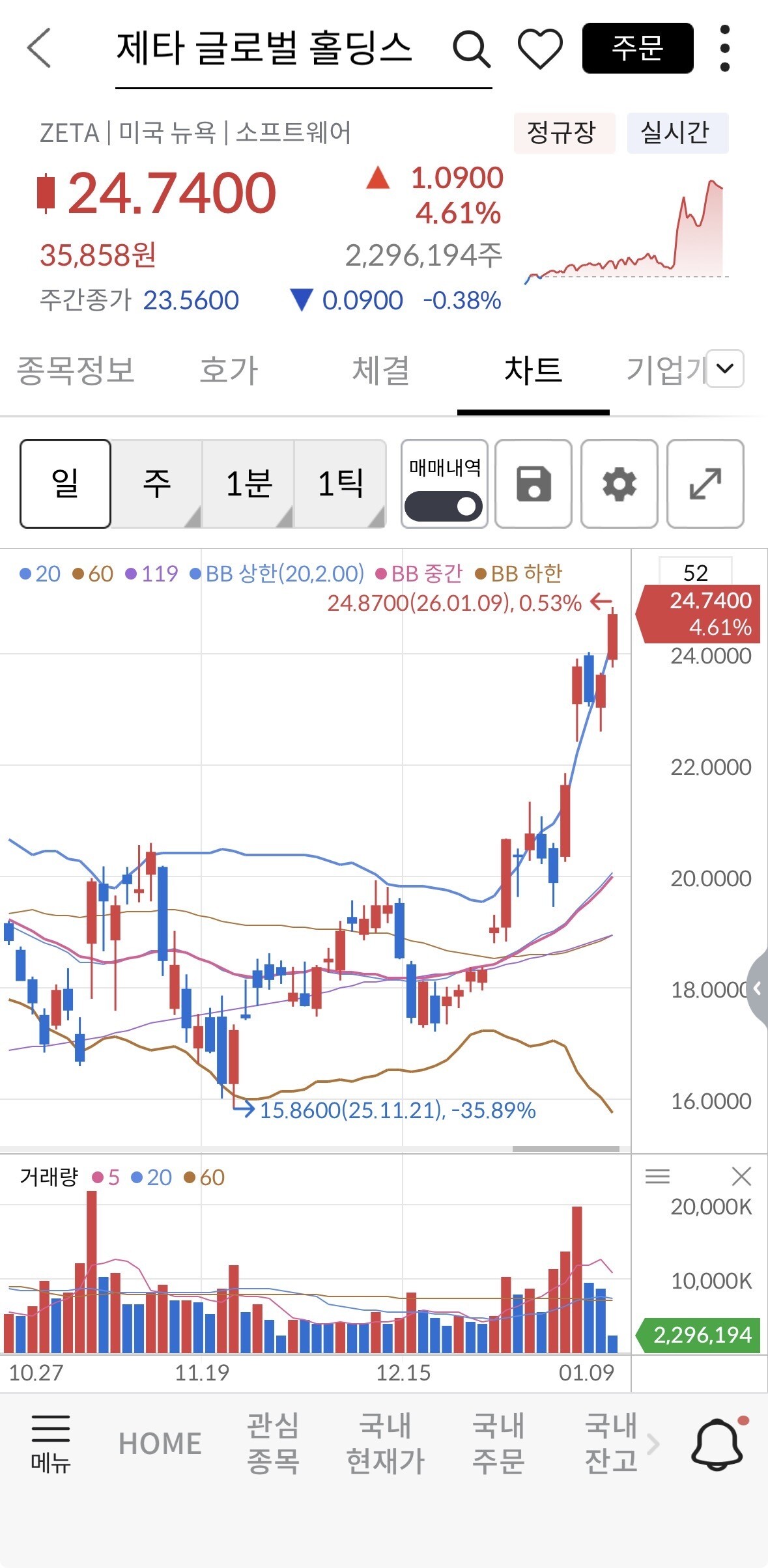Click the 01.09 date axis label

point(586,1373)
